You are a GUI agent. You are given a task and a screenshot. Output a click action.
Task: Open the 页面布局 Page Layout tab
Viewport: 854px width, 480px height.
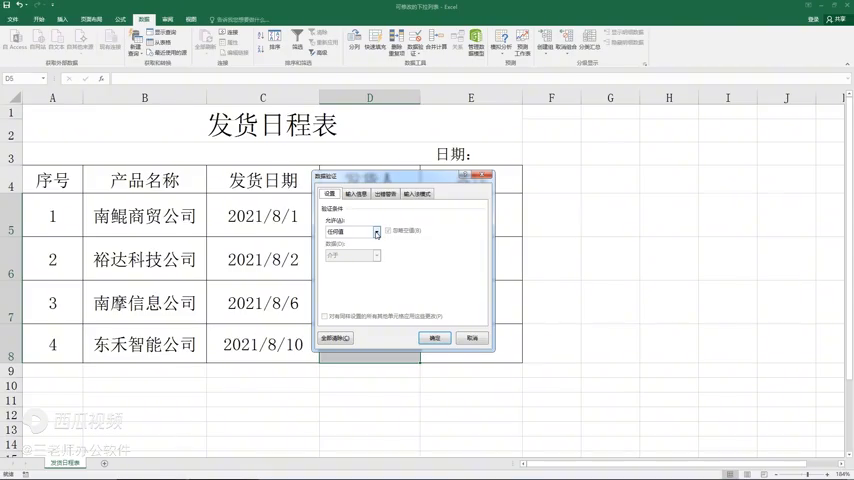coord(92,20)
